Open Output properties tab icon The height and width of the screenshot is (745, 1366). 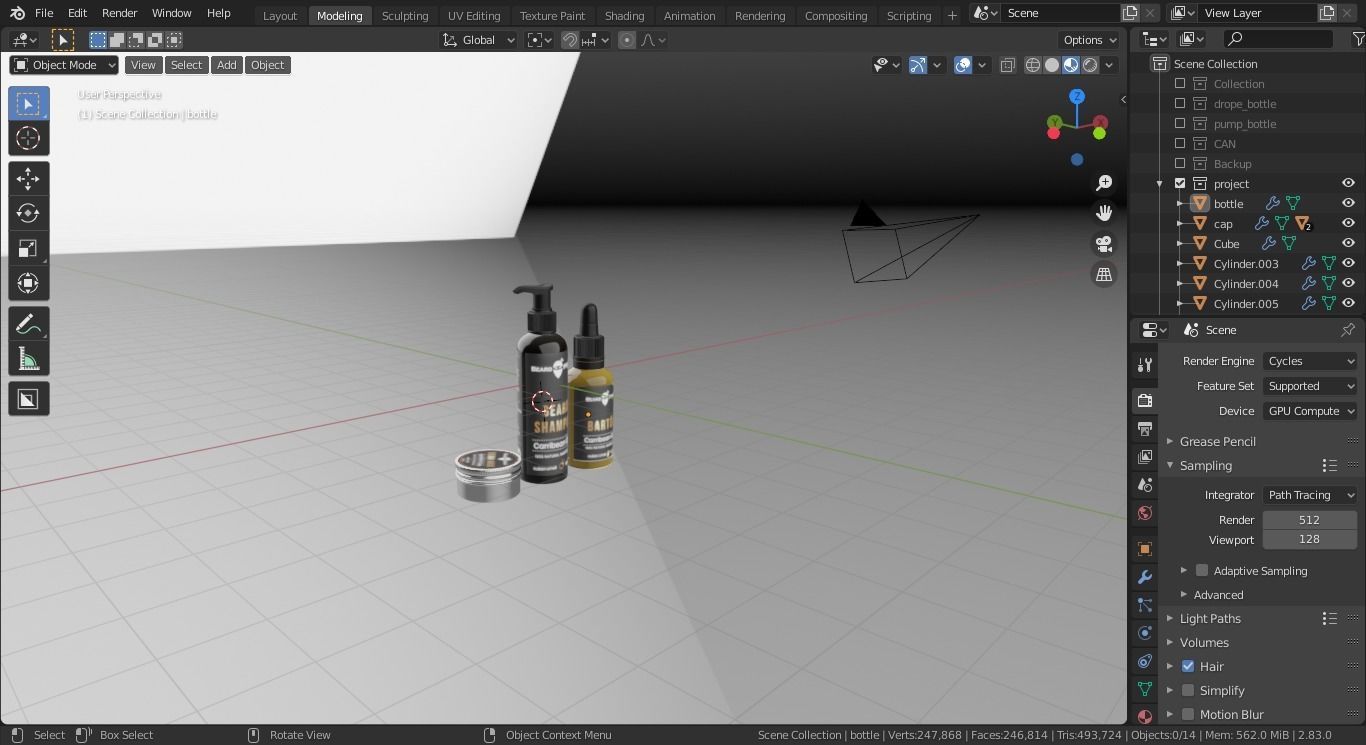[1145, 428]
